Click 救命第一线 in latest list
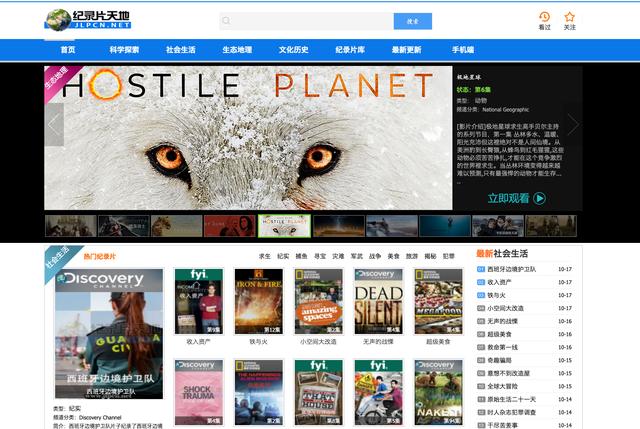This screenshot has width=640, height=429. (x=502, y=347)
